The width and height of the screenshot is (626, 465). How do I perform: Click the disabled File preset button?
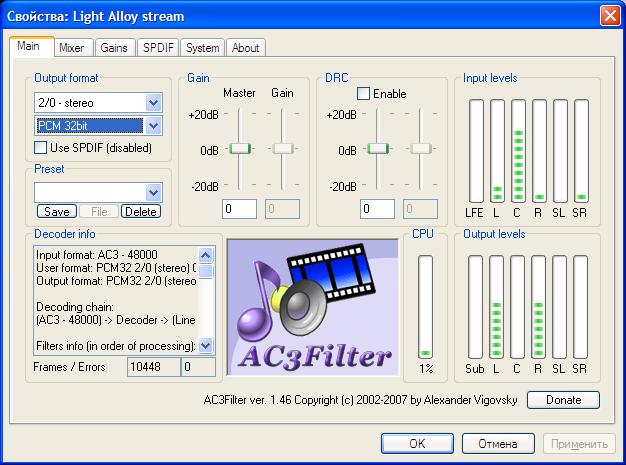(99, 211)
